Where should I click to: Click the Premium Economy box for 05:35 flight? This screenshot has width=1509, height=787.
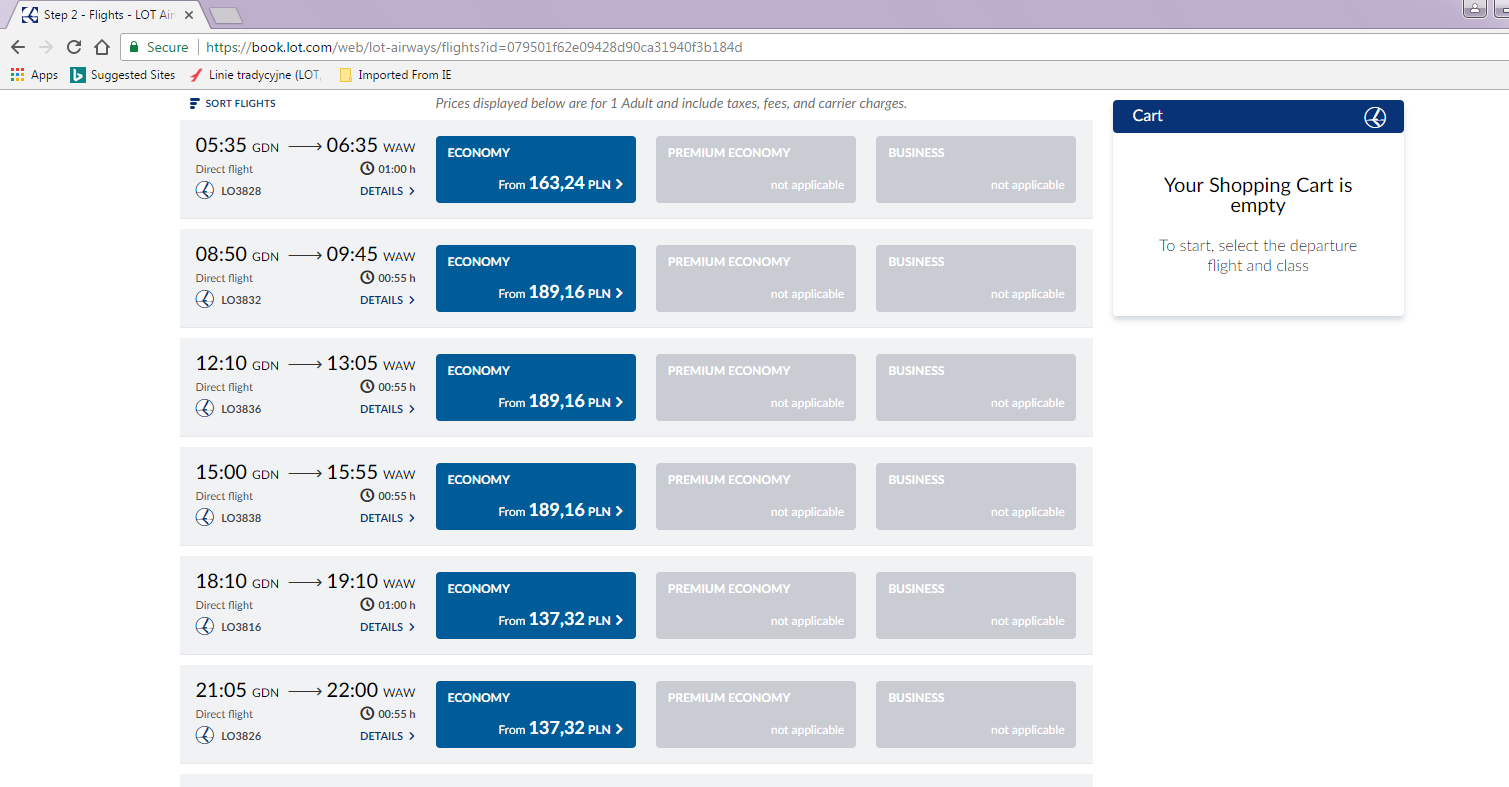coord(756,169)
